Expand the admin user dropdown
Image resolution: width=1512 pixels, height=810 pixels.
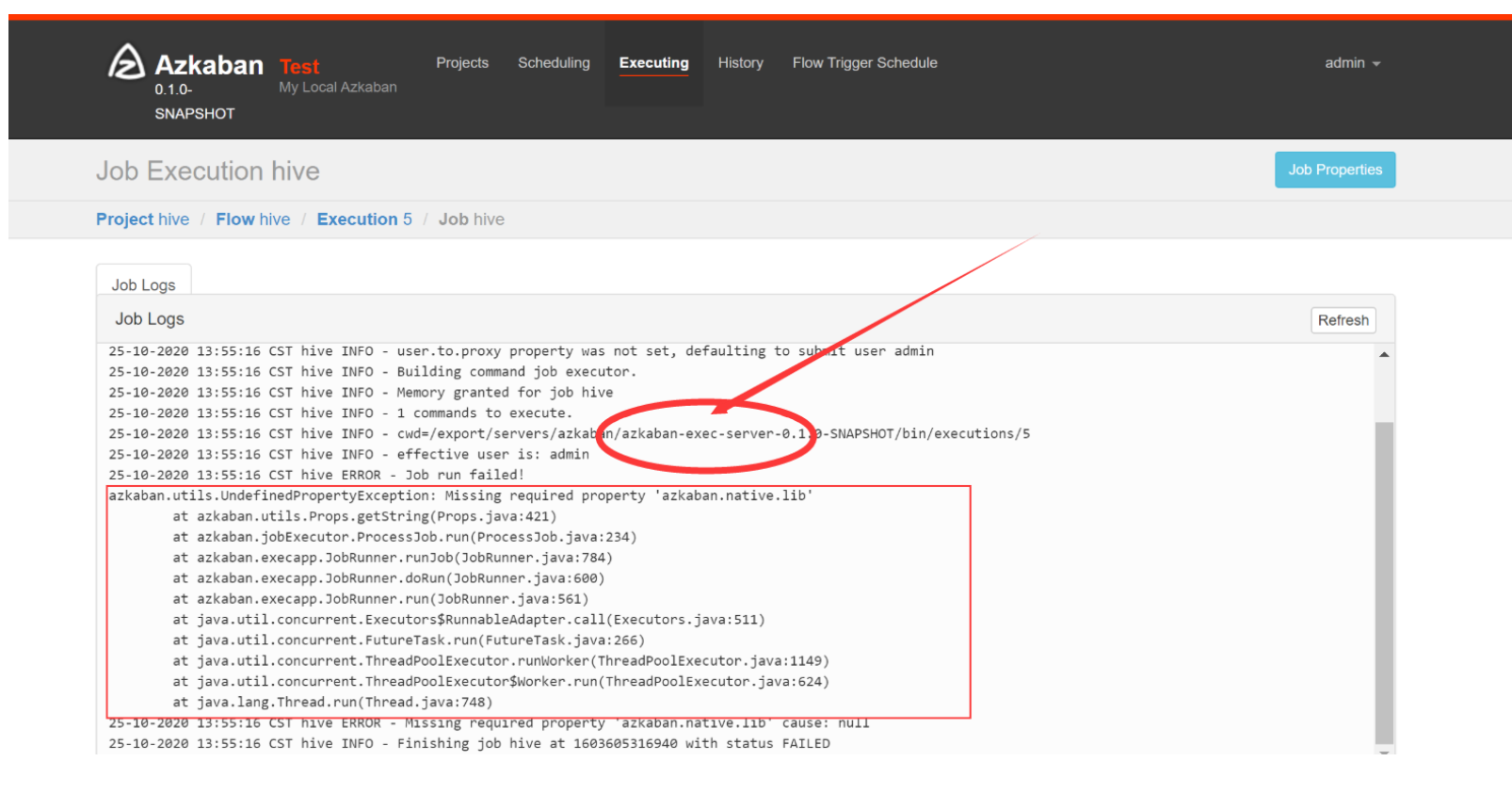(1352, 63)
